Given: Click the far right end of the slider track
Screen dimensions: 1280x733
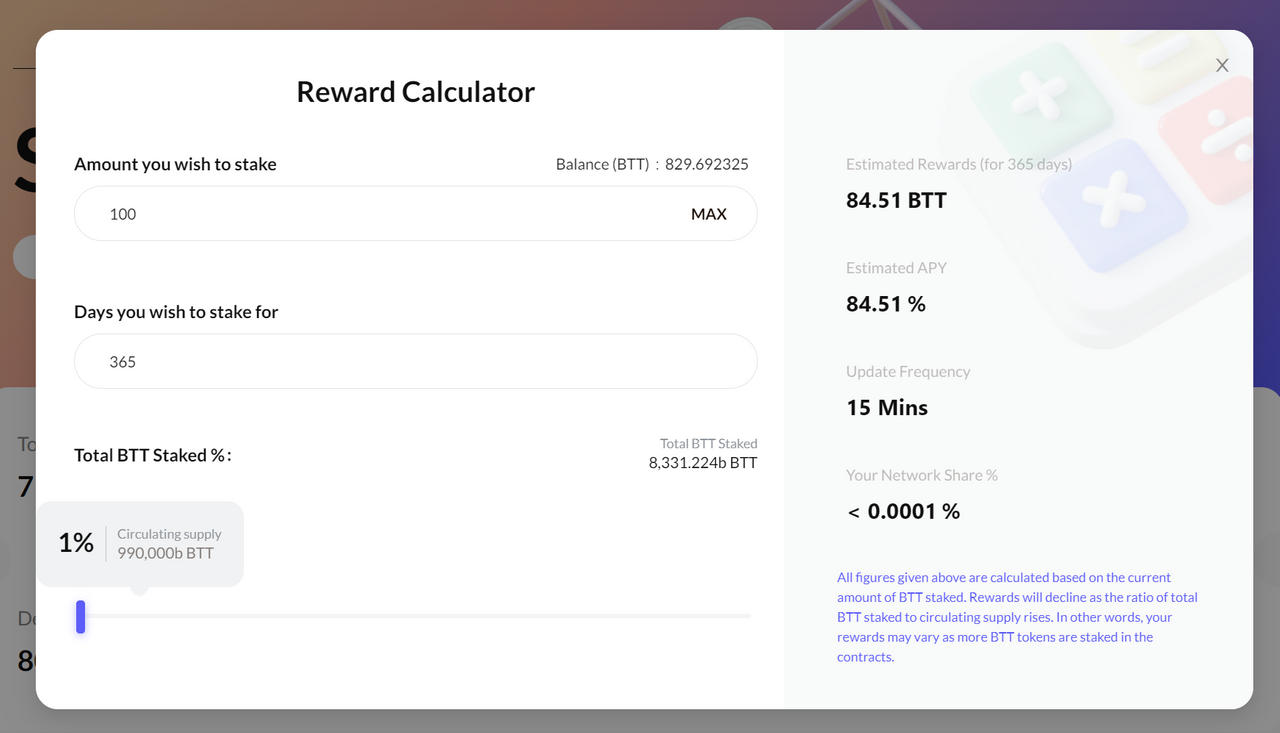Looking at the screenshot, I should (748, 617).
